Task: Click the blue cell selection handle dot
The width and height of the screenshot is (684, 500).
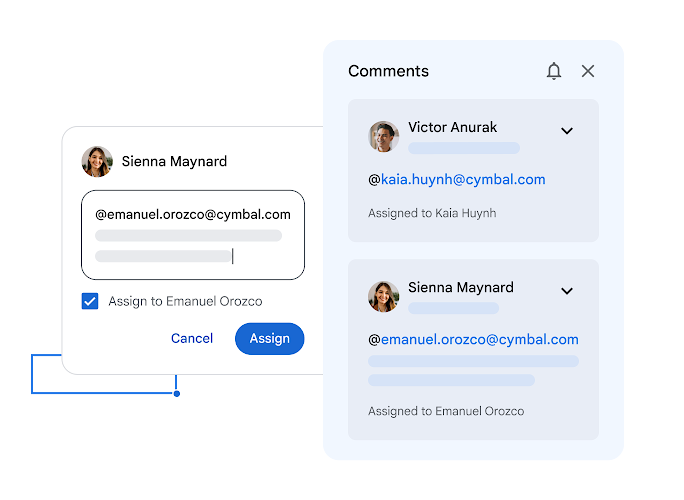Action: [177, 393]
